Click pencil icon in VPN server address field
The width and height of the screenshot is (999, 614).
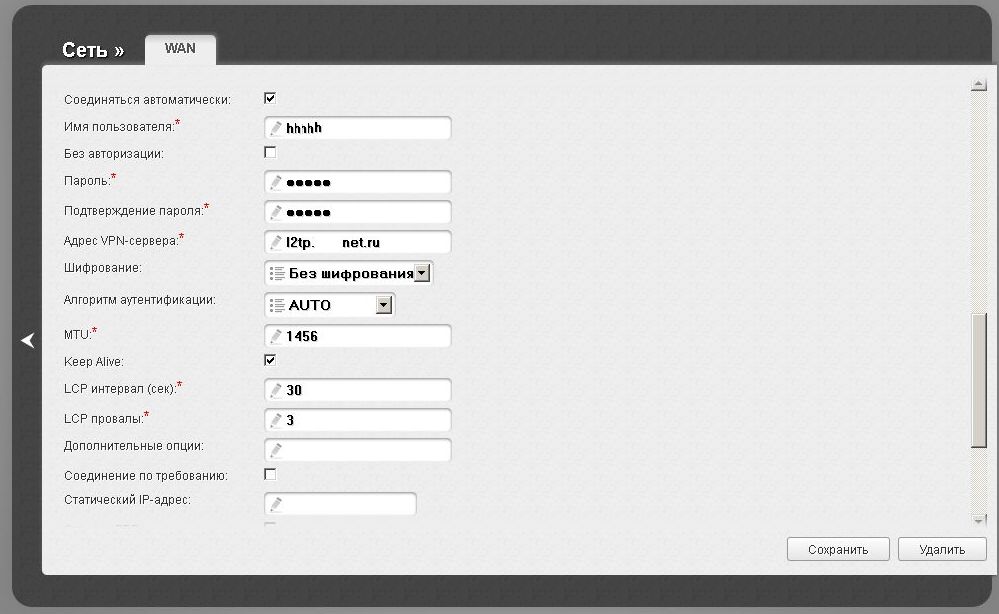[x=276, y=243]
